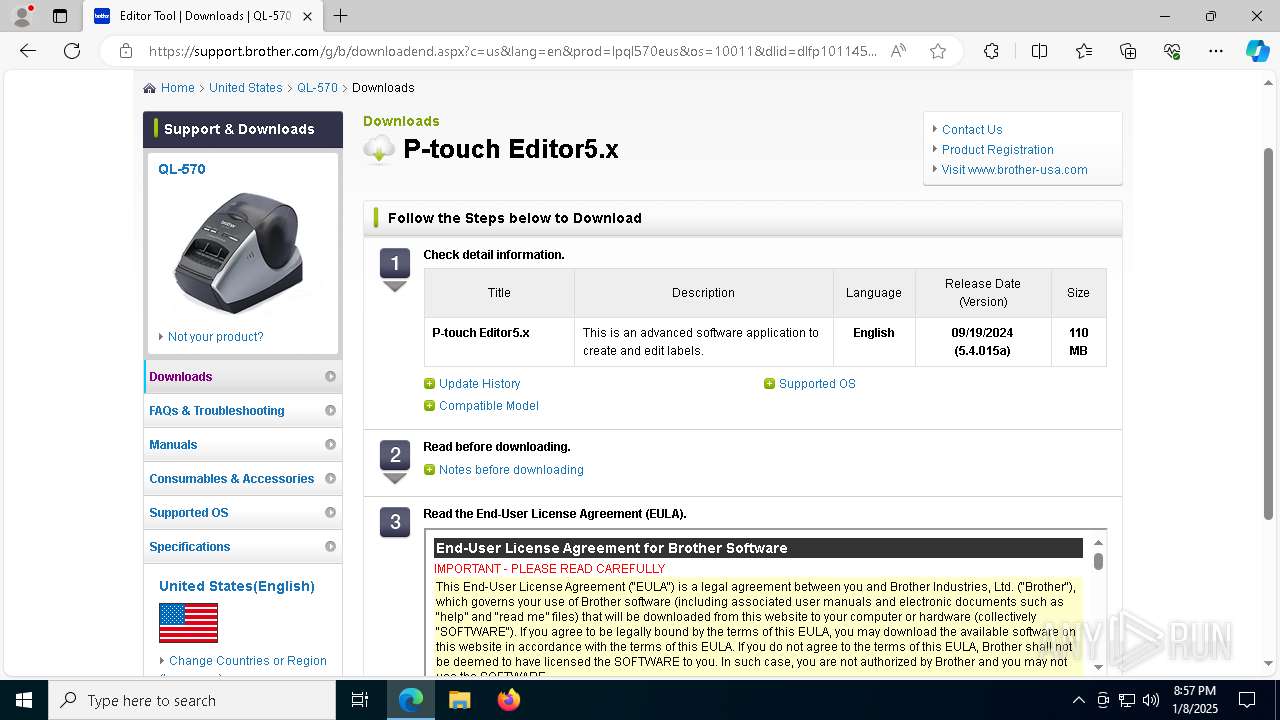
Task: Click EULA box scroll up arrow
Action: tap(1098, 543)
